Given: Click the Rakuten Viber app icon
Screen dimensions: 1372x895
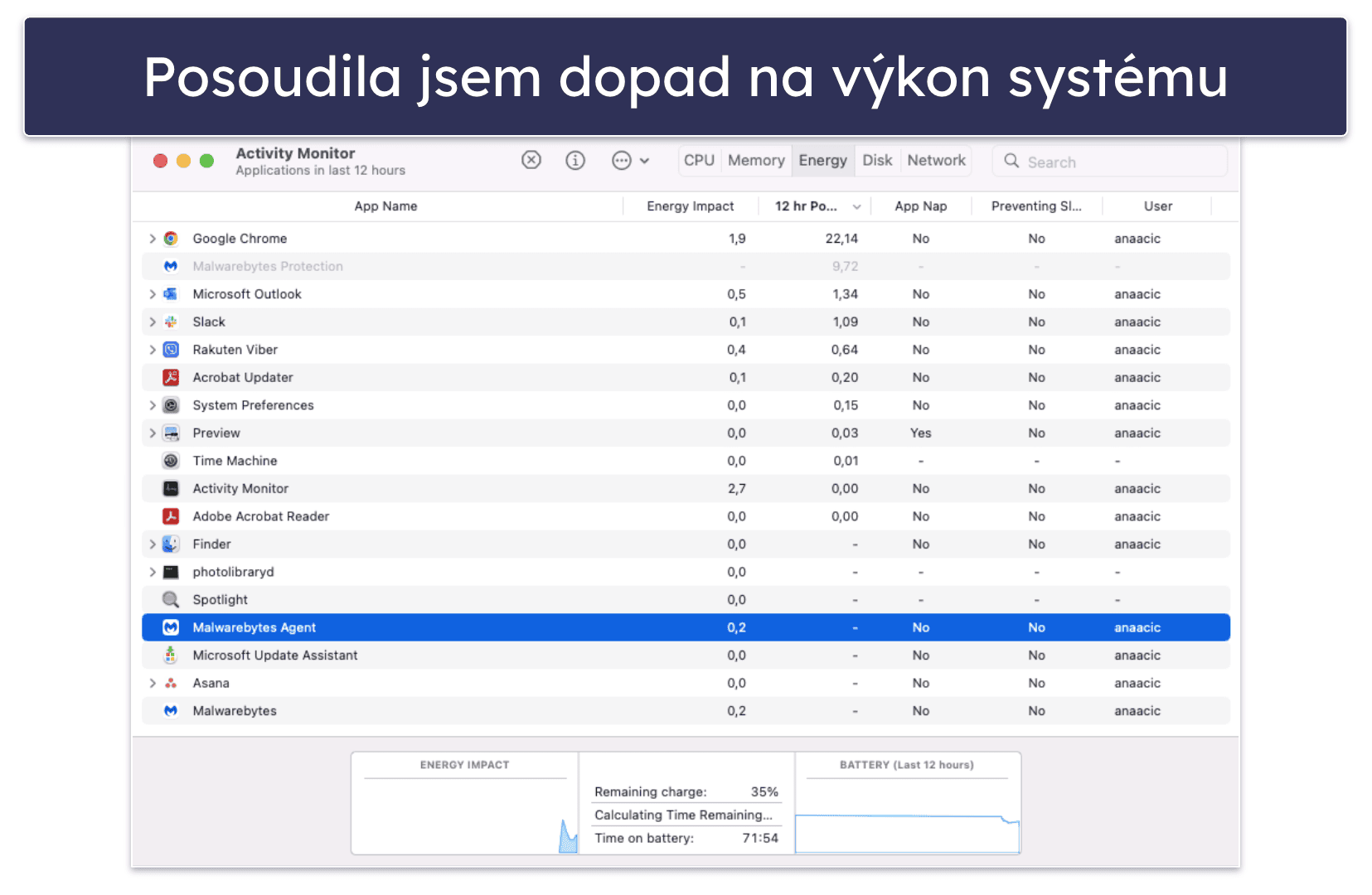Looking at the screenshot, I should [x=171, y=350].
